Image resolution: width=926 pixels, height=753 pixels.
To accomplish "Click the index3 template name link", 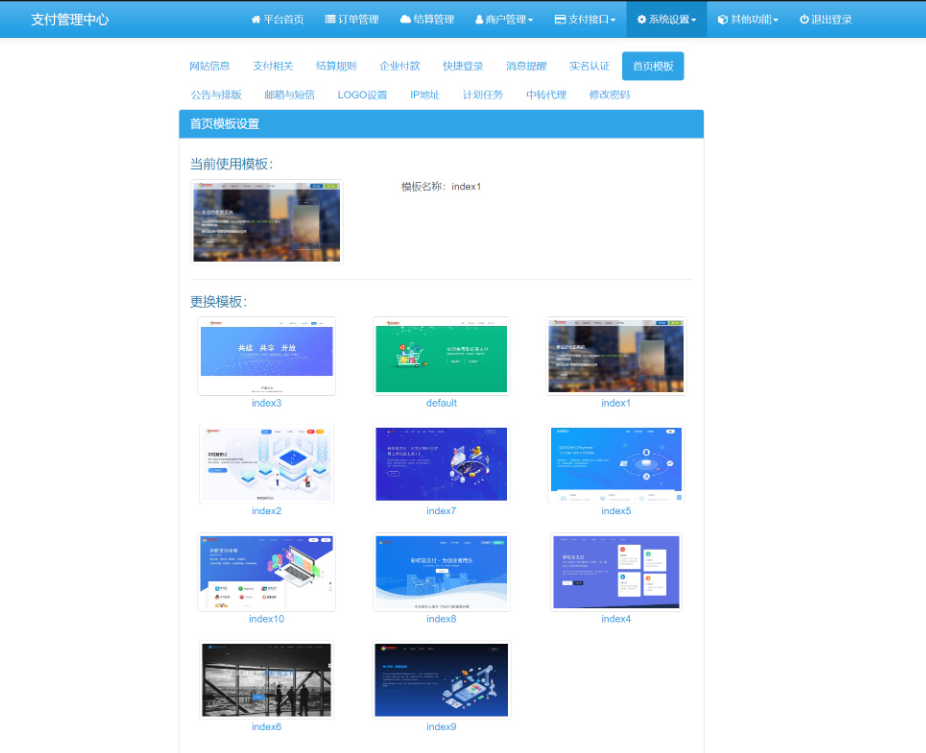I will (x=266, y=403).
